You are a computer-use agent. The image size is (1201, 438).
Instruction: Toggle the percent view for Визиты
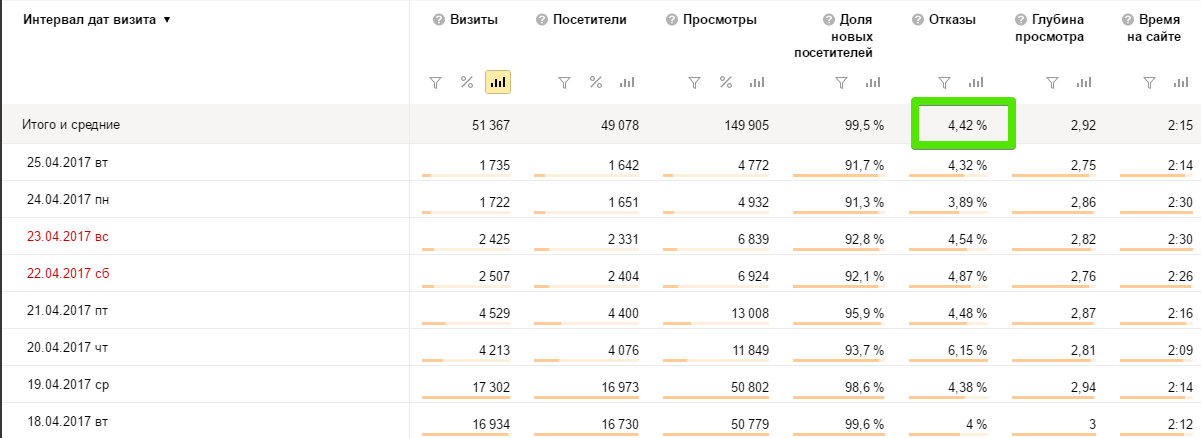coord(466,82)
